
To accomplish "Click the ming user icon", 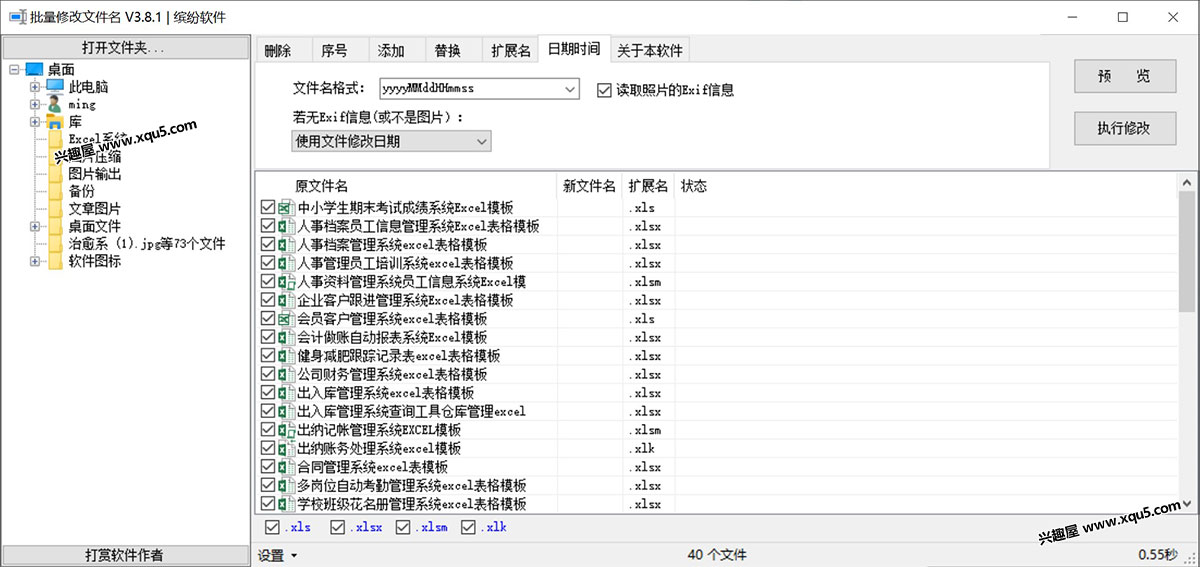I will point(54,104).
